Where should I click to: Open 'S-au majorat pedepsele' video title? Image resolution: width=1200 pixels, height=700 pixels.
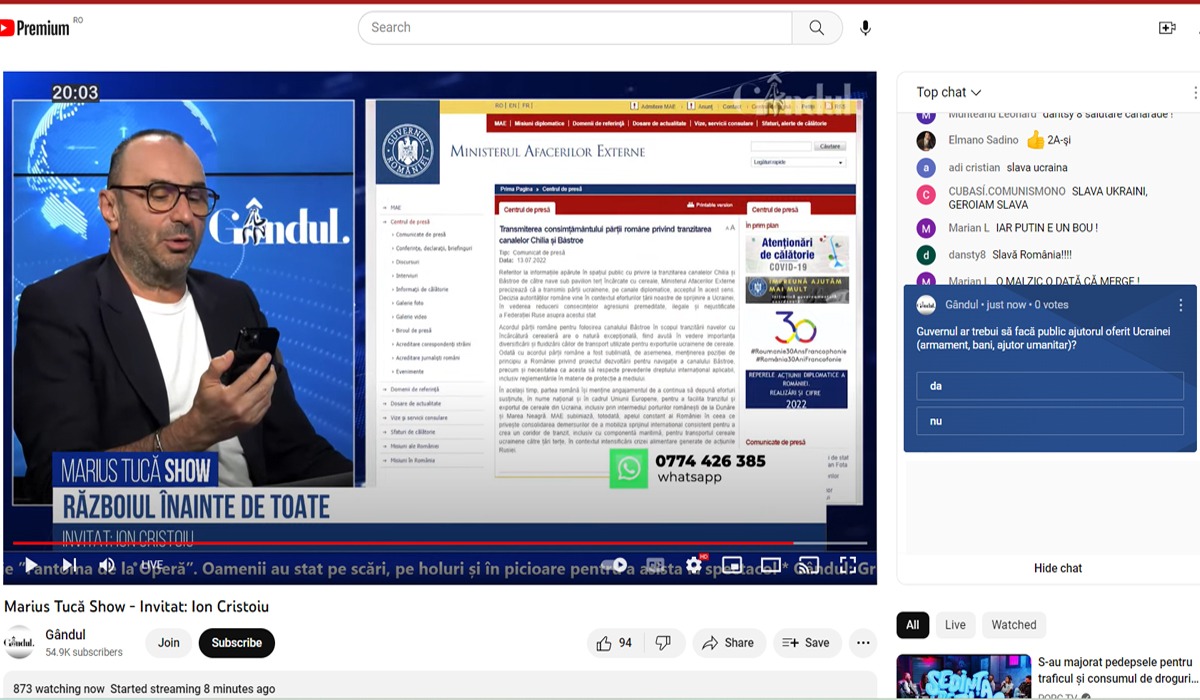1115,670
